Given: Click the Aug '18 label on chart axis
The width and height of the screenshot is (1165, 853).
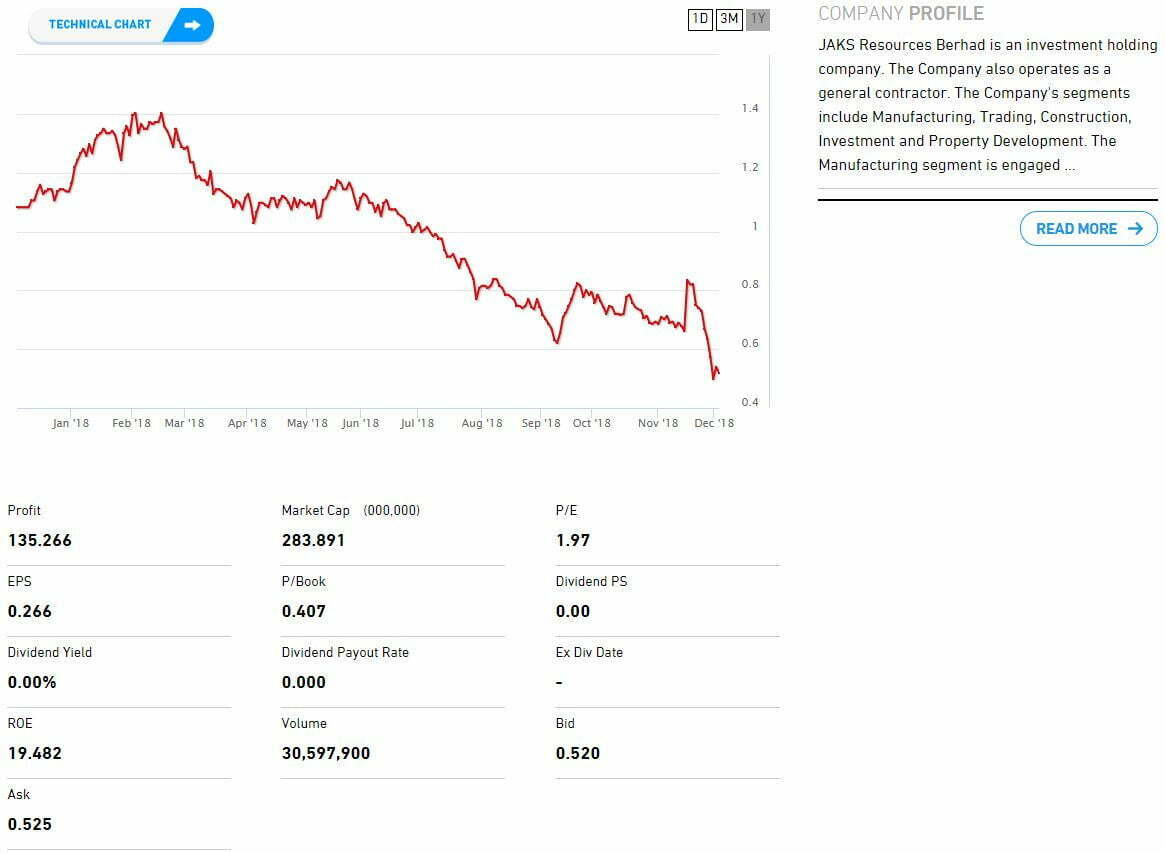Looking at the screenshot, I should (x=482, y=423).
